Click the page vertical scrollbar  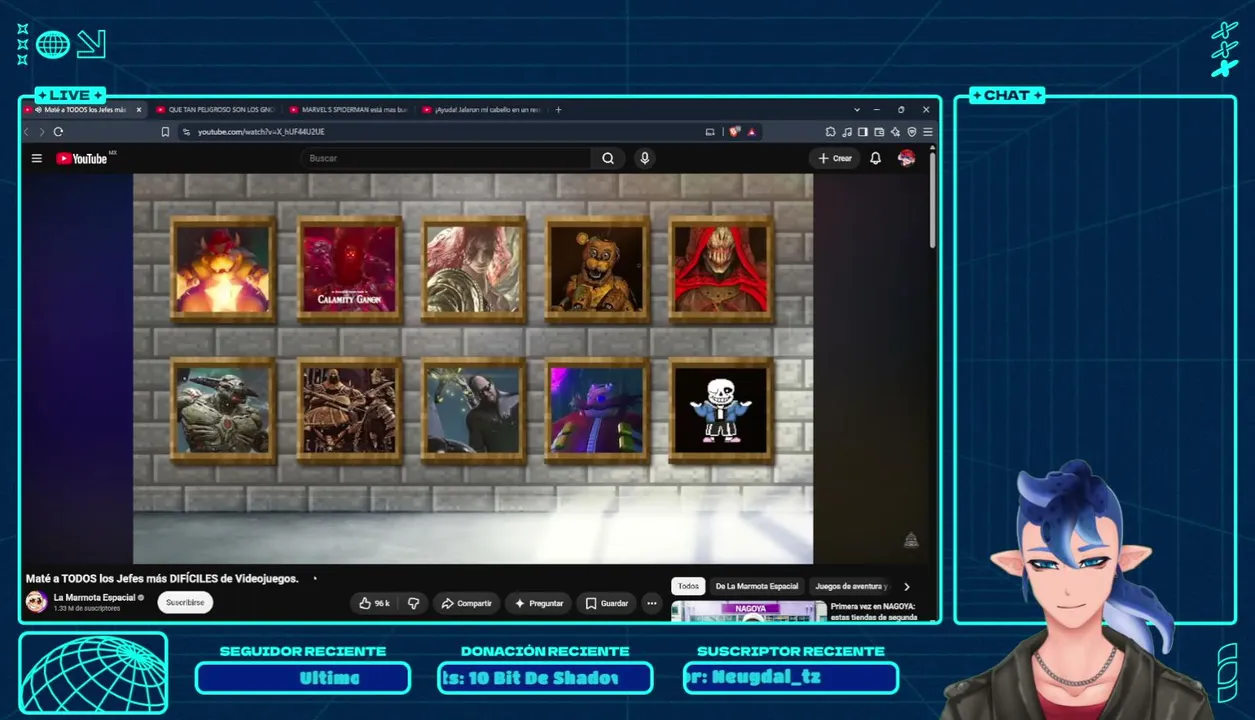[933, 200]
